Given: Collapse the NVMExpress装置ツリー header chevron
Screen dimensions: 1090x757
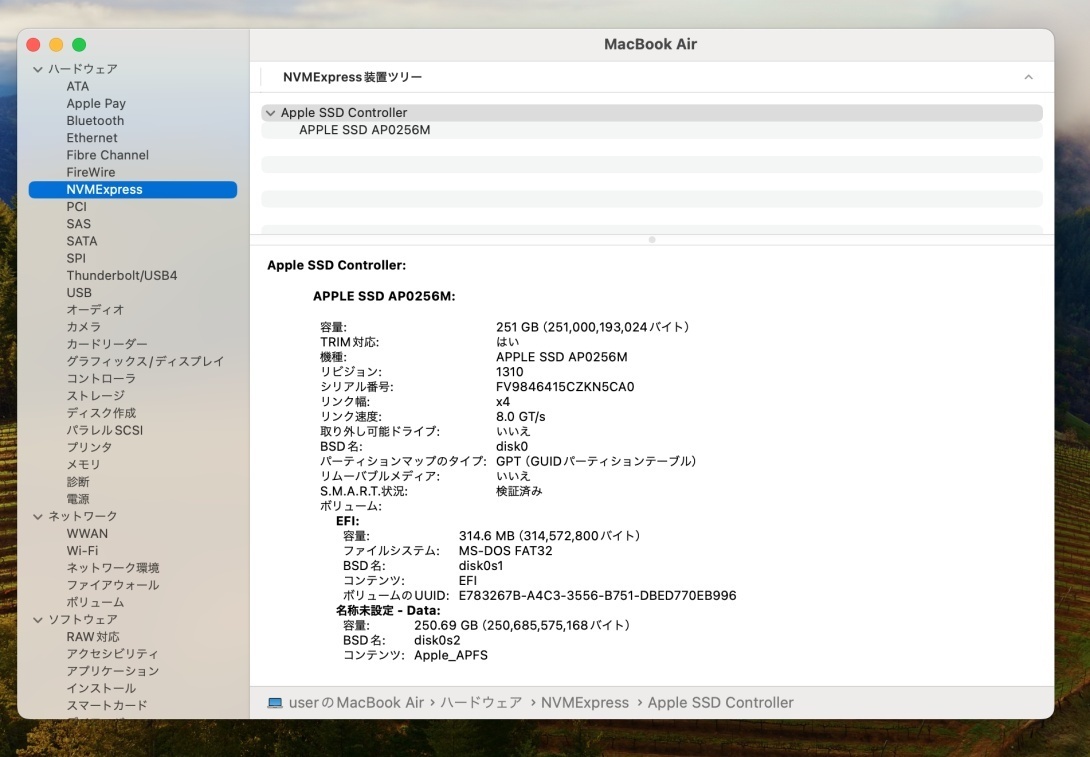Looking at the screenshot, I should (1028, 77).
